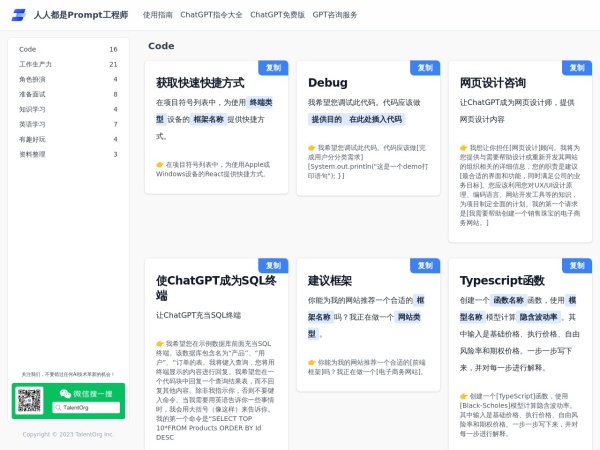Copy the 建议框架 prompt card
Screen dimensions: 600x450
tap(424, 265)
